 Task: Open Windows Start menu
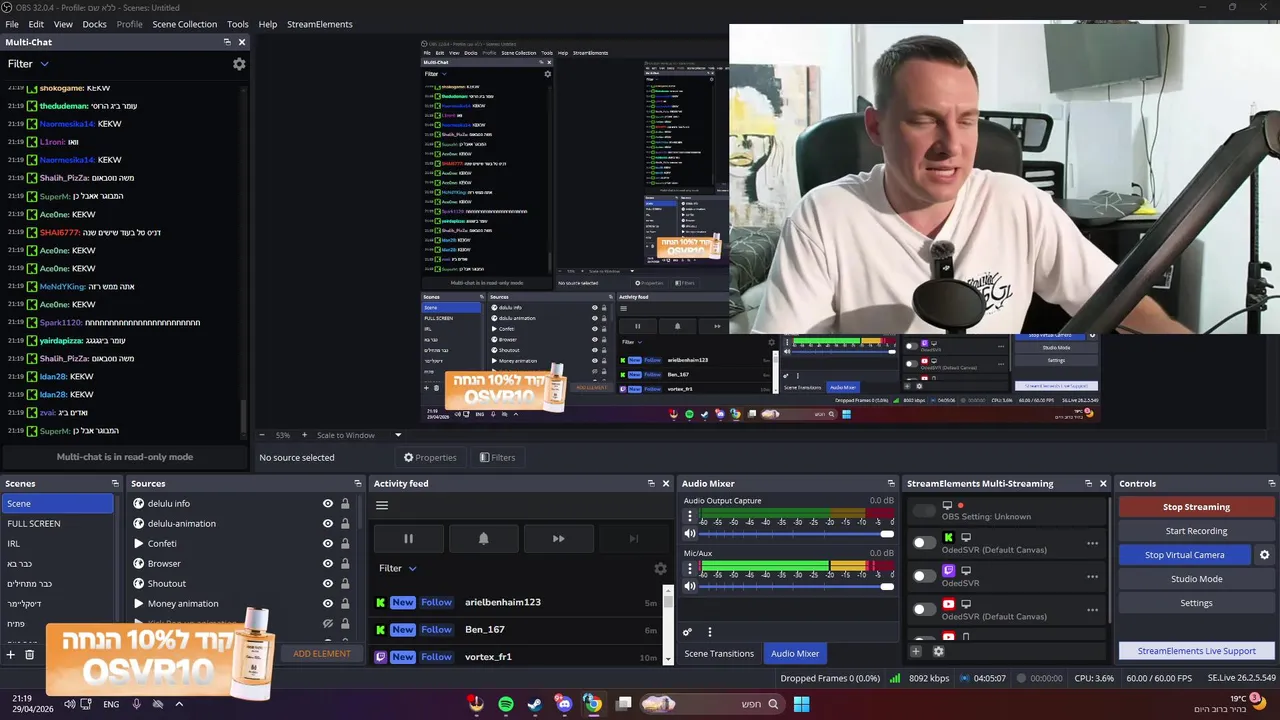click(x=801, y=704)
